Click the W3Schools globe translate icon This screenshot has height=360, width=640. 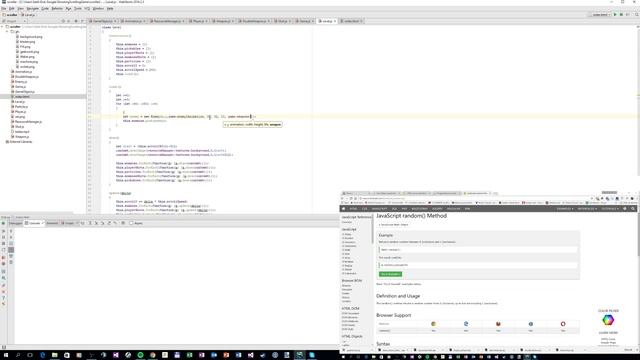(x=624, y=209)
